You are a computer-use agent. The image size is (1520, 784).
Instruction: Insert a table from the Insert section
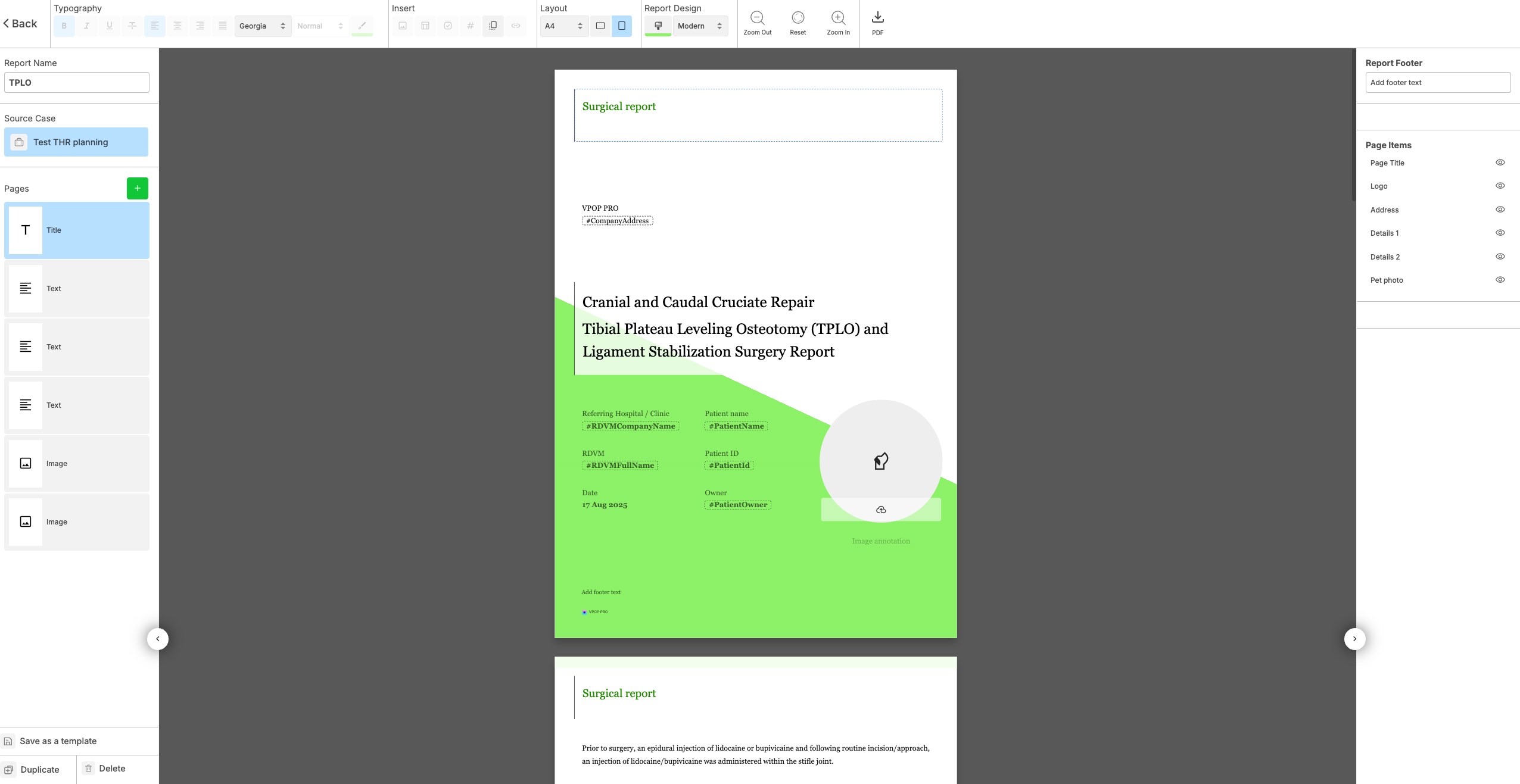pyautogui.click(x=425, y=26)
